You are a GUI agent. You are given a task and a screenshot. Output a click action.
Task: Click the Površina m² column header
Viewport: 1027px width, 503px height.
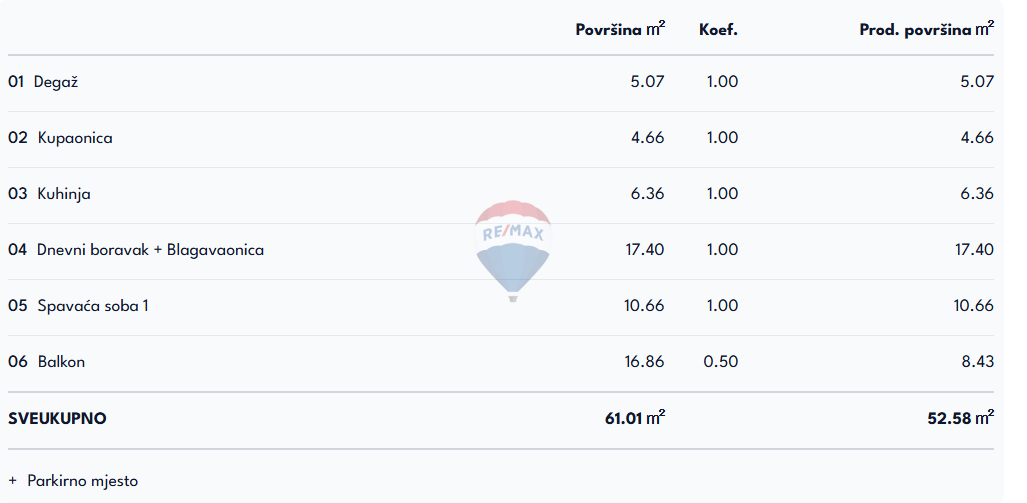coord(620,29)
